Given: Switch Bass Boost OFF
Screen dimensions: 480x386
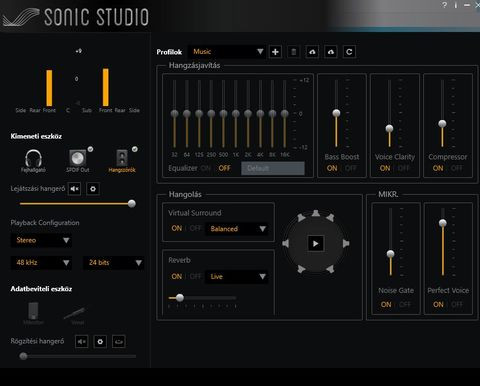Looking at the screenshot, I should click(x=351, y=168).
